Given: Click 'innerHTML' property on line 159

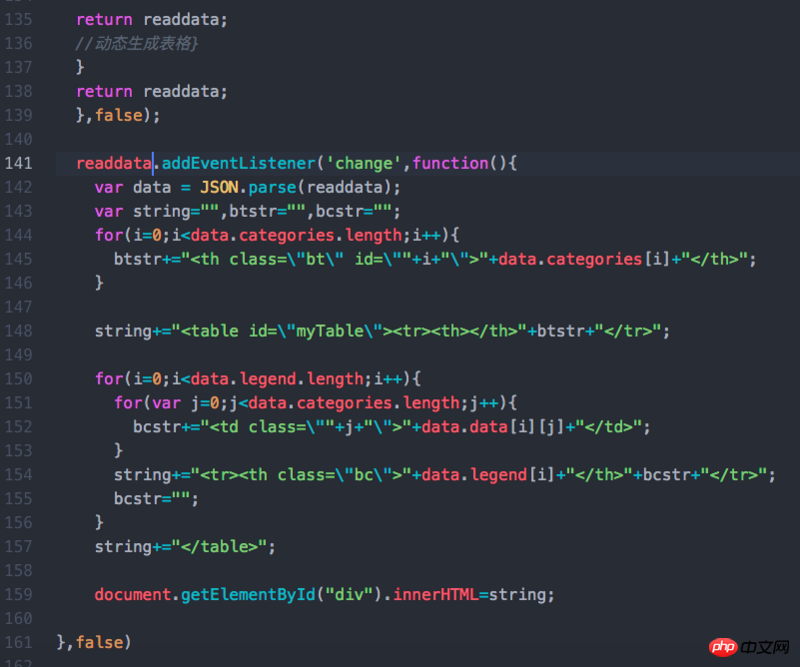Looking at the screenshot, I should click(436, 595).
